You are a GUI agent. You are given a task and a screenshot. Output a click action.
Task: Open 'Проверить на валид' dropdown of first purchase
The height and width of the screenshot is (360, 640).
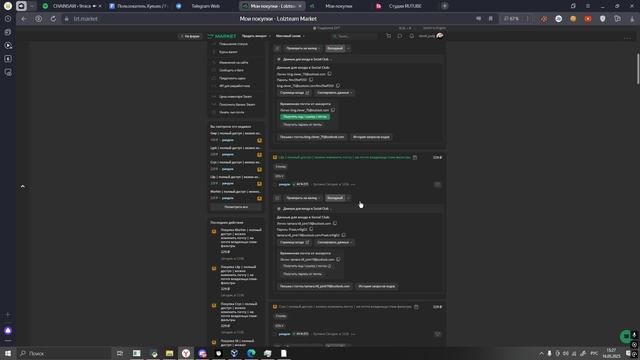[302, 48]
